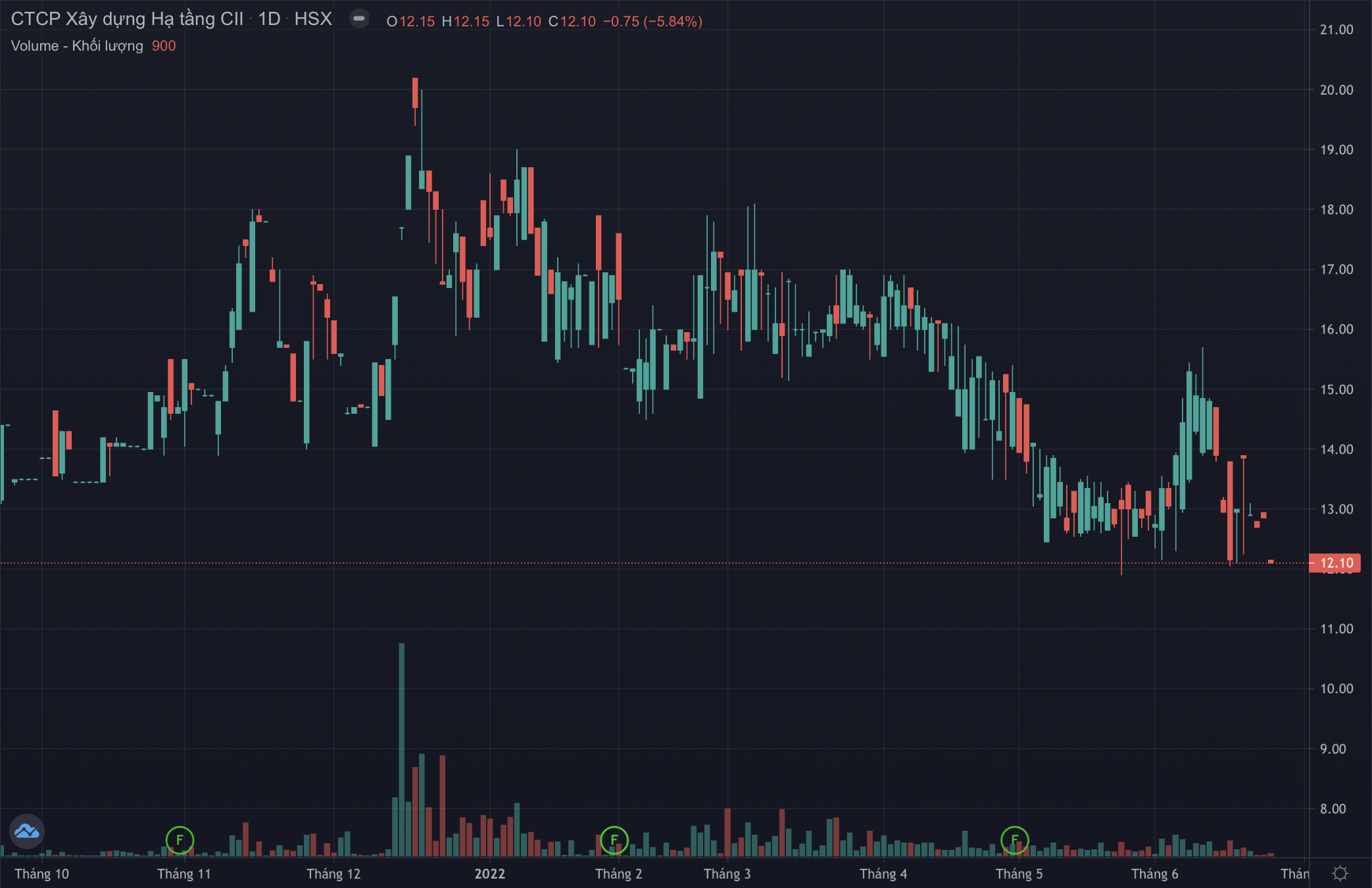Screen dimensions: 1372x888
Task: Click the Tháng 10 time axis label
Action: pyautogui.click(x=41, y=874)
